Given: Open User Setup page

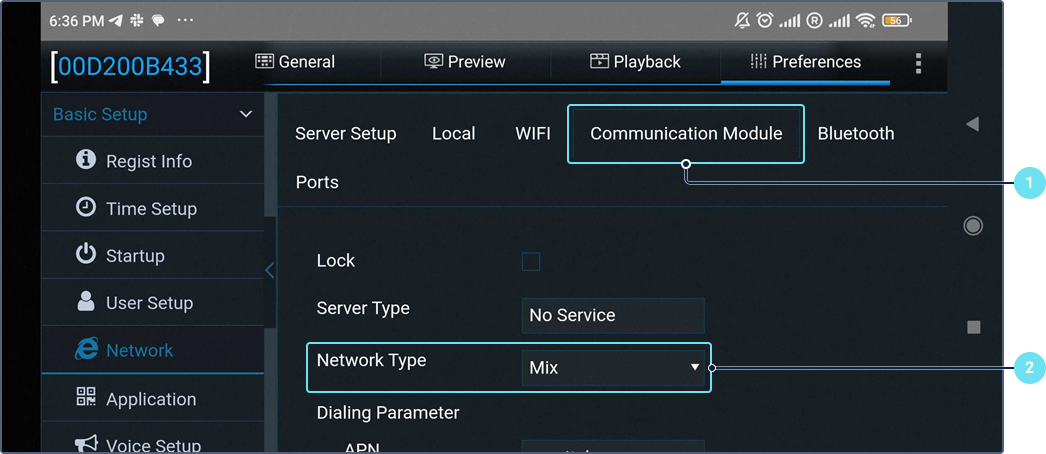Looking at the screenshot, I should [x=148, y=303].
